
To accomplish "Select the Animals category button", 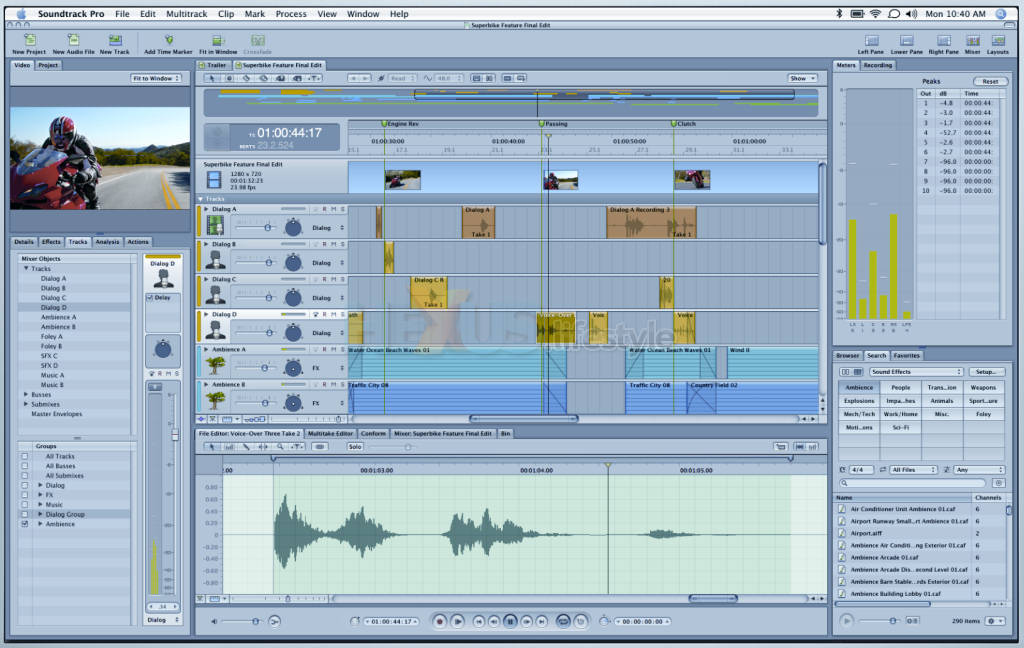I will click(942, 400).
